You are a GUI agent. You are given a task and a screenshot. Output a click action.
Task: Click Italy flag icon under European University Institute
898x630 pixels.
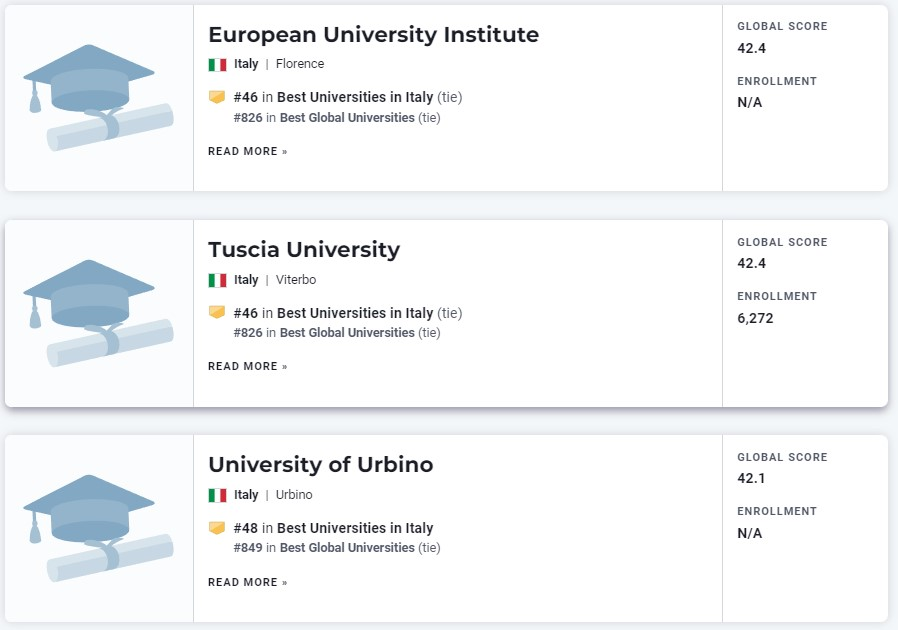(217, 65)
